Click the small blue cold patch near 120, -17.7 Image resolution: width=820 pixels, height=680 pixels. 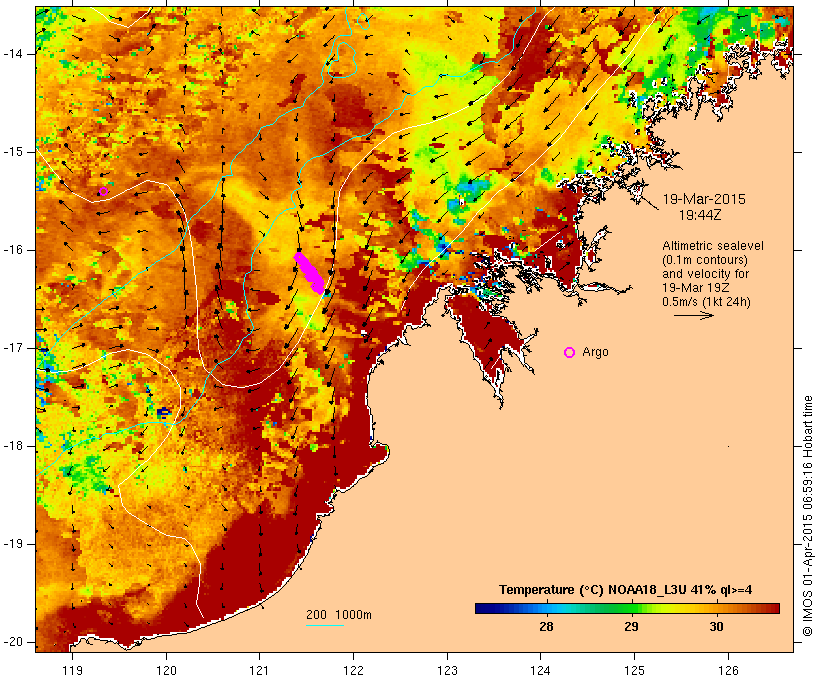(164, 412)
